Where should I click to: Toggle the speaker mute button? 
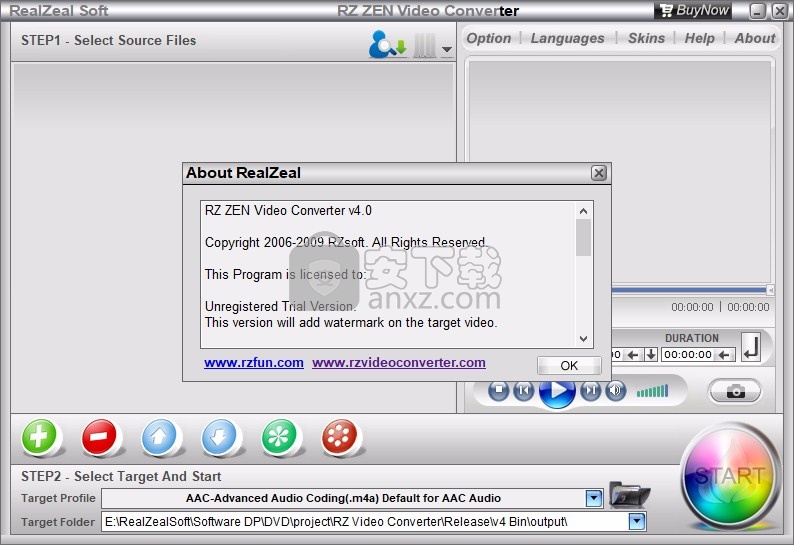tap(615, 391)
